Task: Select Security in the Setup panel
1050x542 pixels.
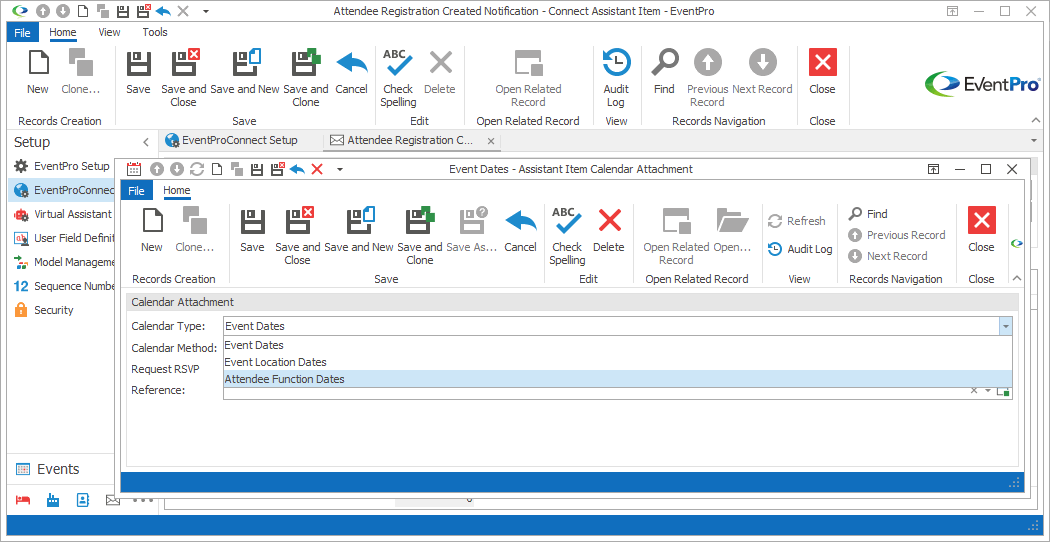Action: coord(44,310)
